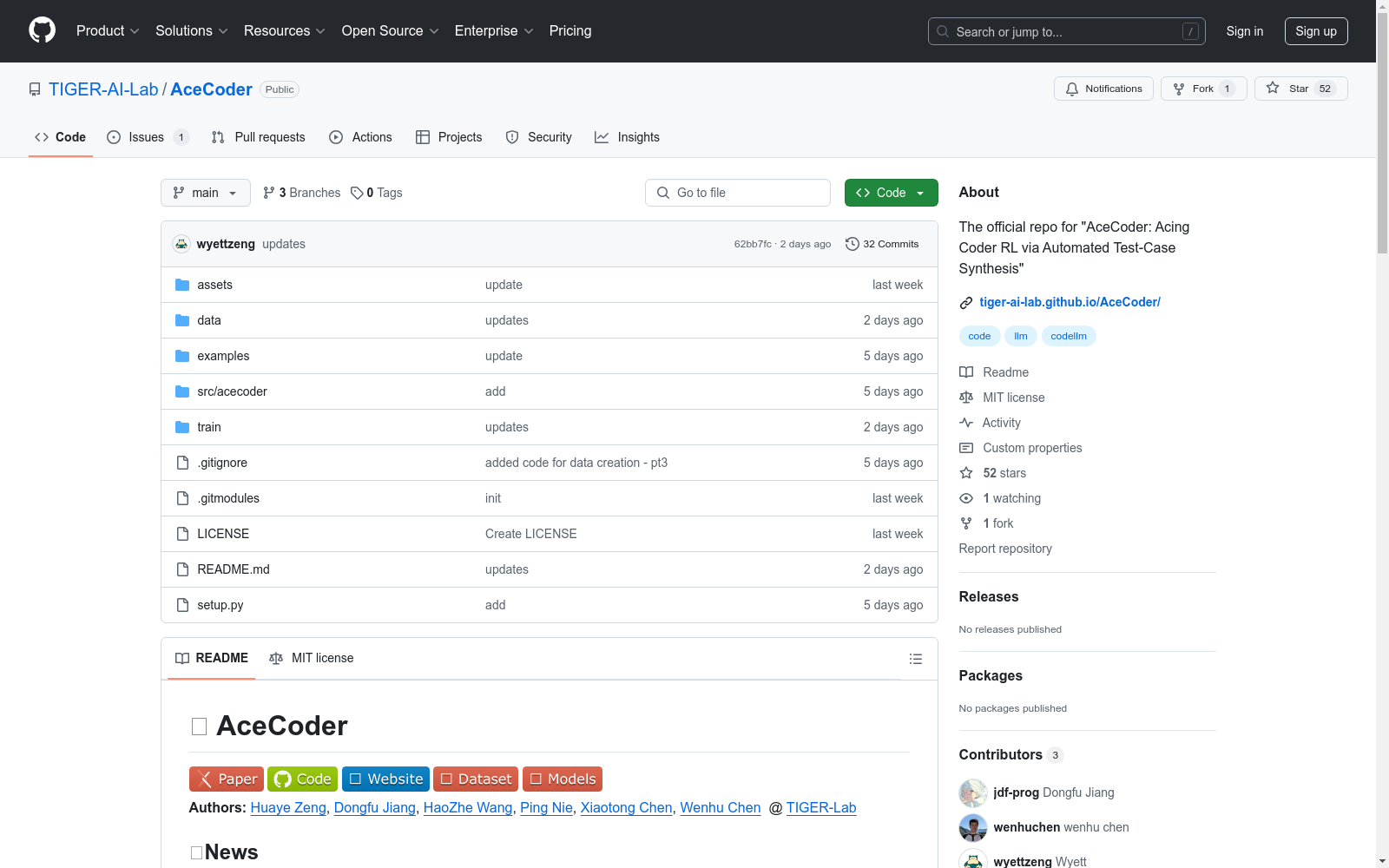Click the data folder icon
The width and height of the screenshot is (1389, 868).
click(x=182, y=320)
